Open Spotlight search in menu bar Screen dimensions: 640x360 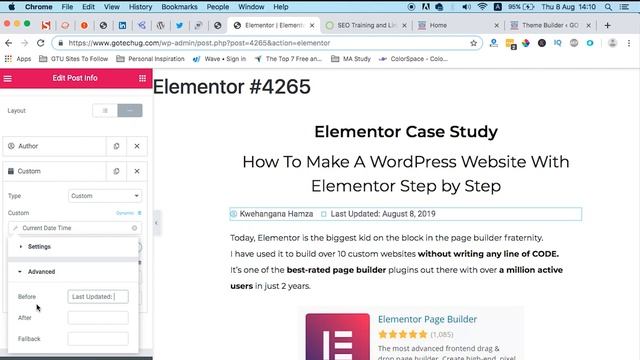608,7
